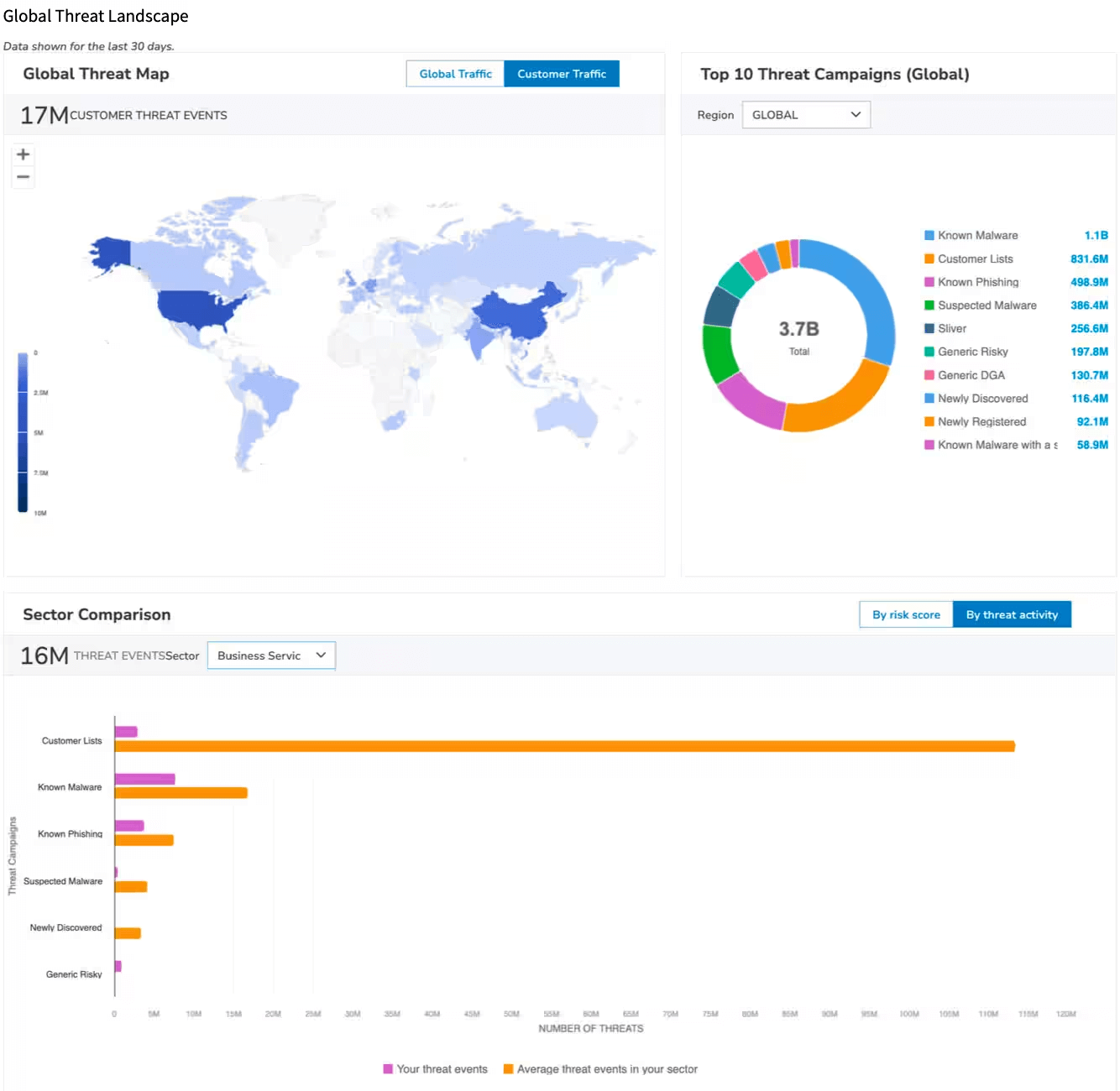This screenshot has width=1120, height=1091.
Task: Switch to Global Traffic view
Action: (x=454, y=73)
